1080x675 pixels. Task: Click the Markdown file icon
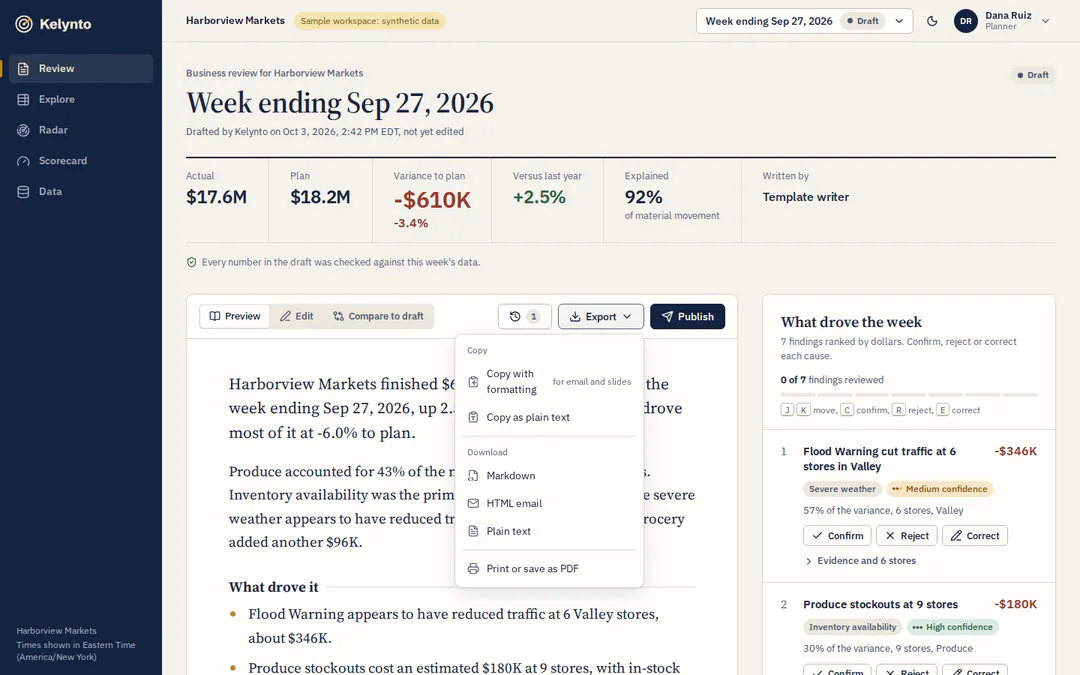coord(473,476)
